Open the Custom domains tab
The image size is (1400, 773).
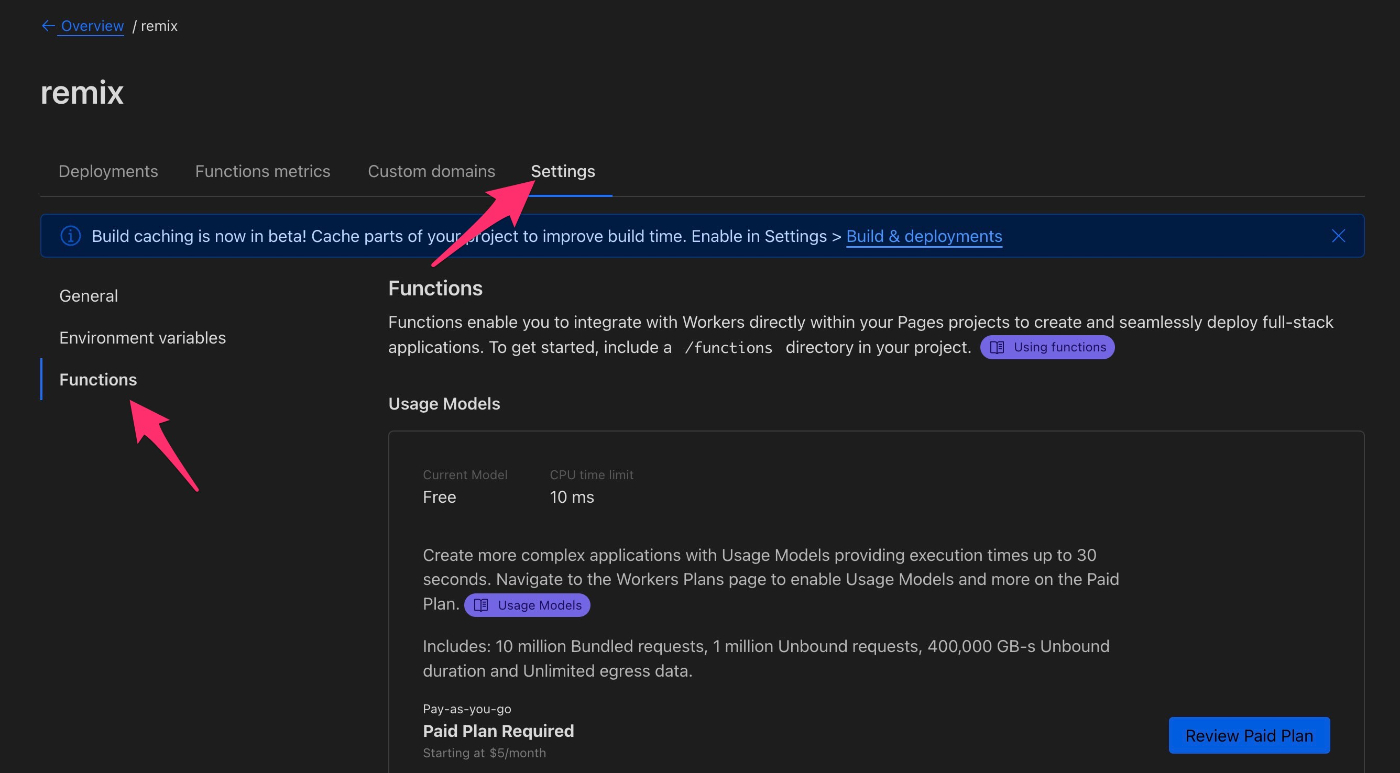[x=431, y=171]
